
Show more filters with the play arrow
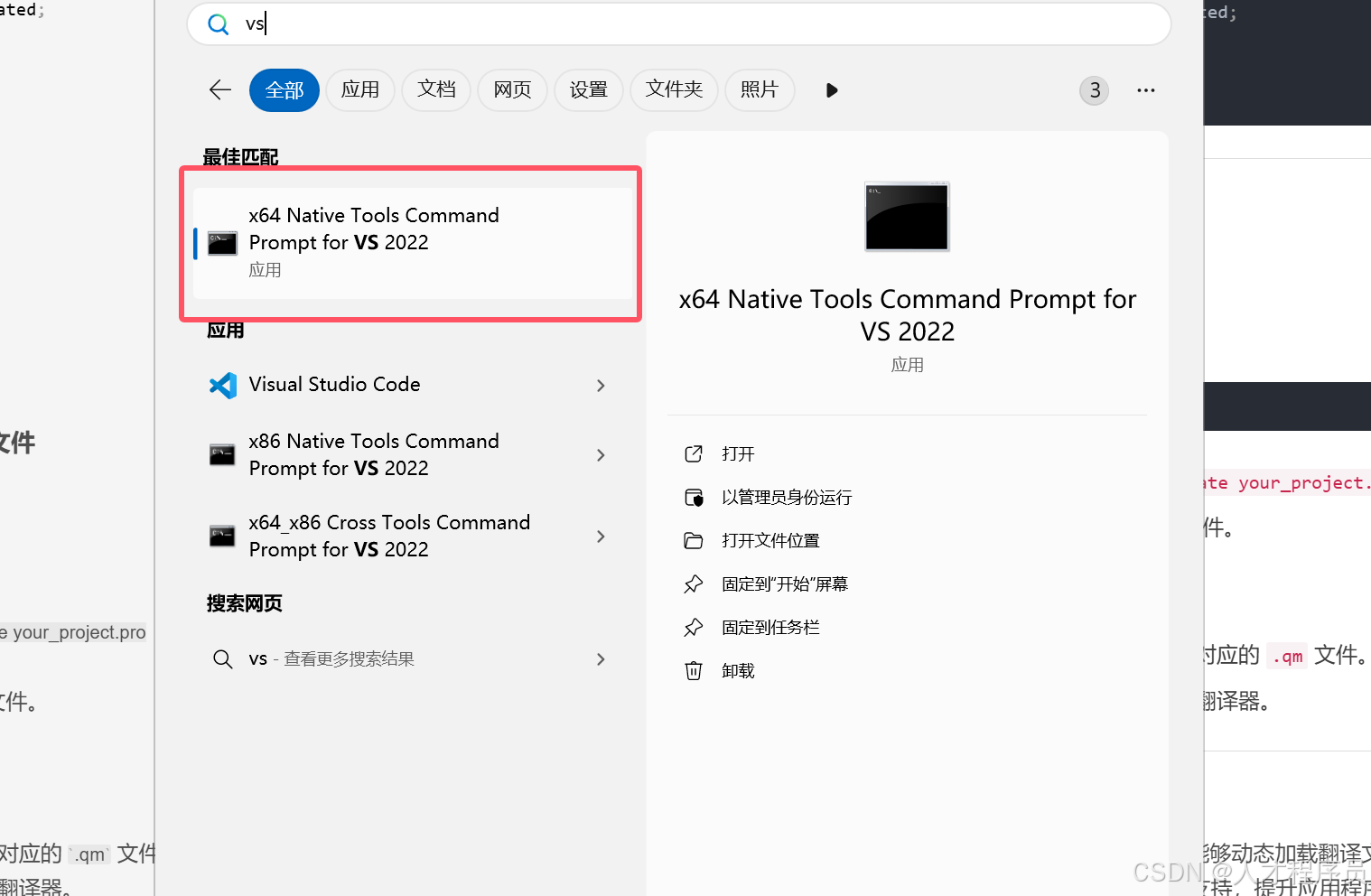[x=832, y=90]
